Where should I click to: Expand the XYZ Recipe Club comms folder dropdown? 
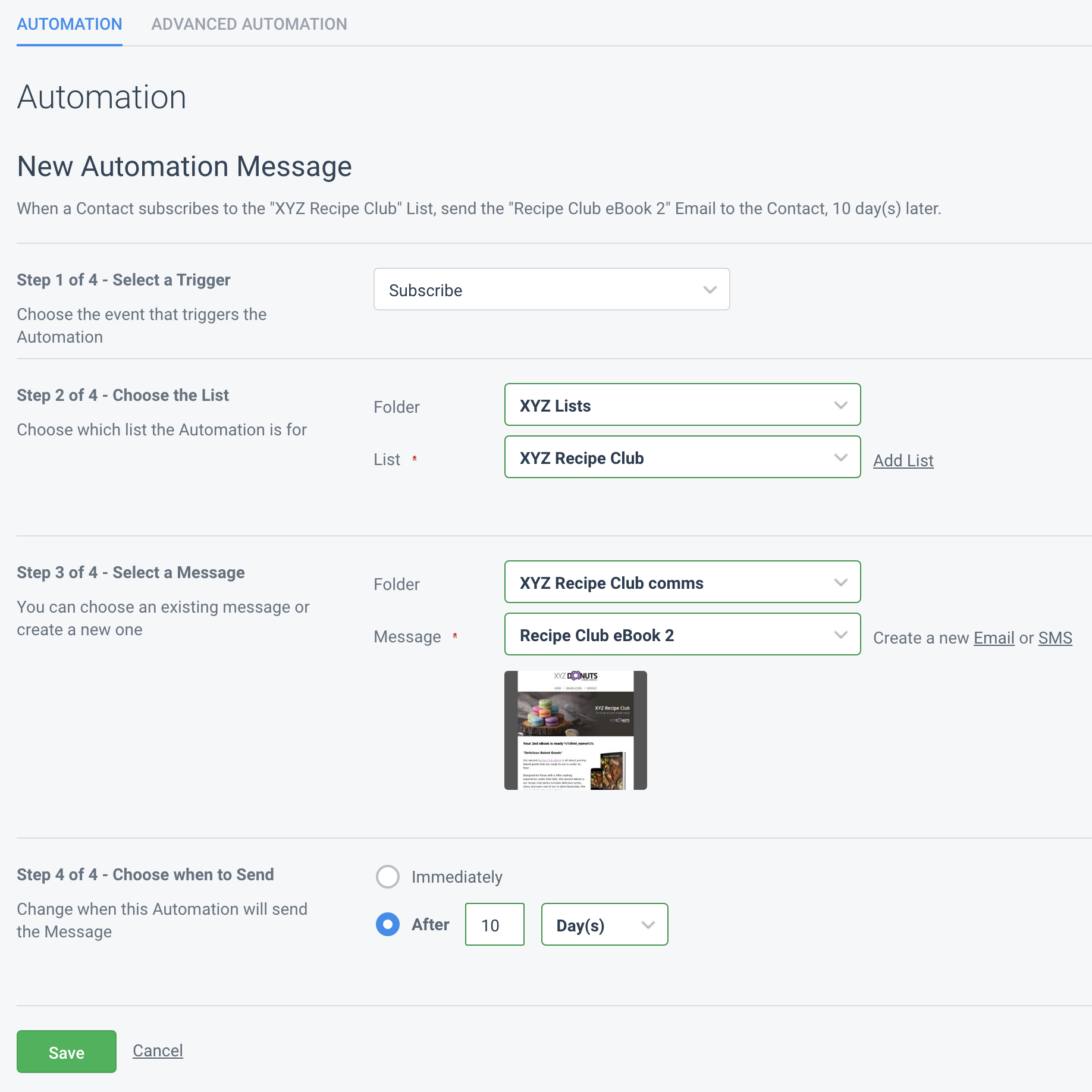coord(682,582)
